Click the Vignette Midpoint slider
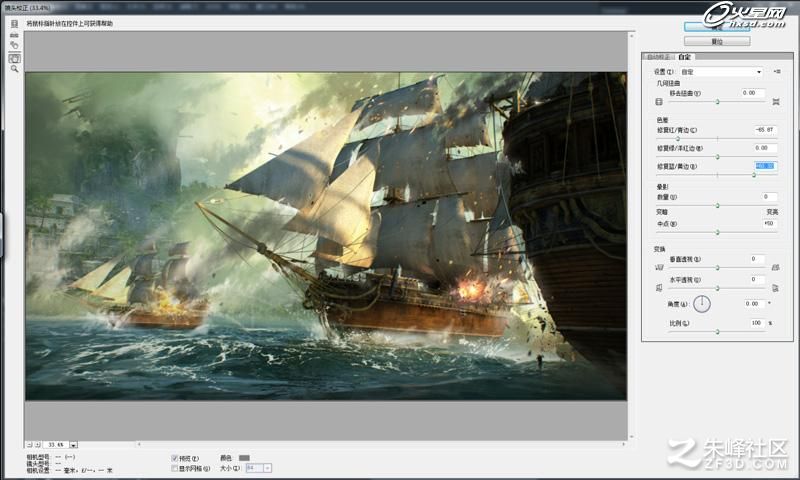This screenshot has width=800, height=480. click(x=717, y=232)
